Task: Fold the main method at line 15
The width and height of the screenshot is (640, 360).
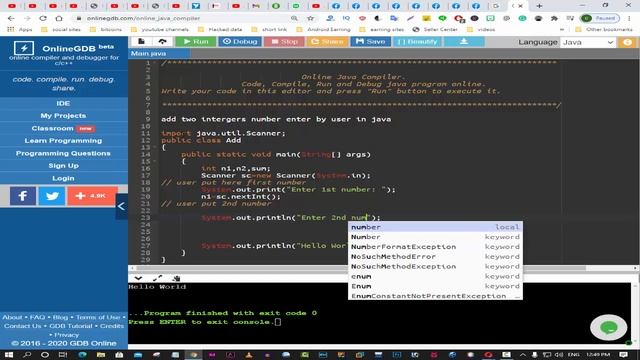Action: tap(155, 161)
